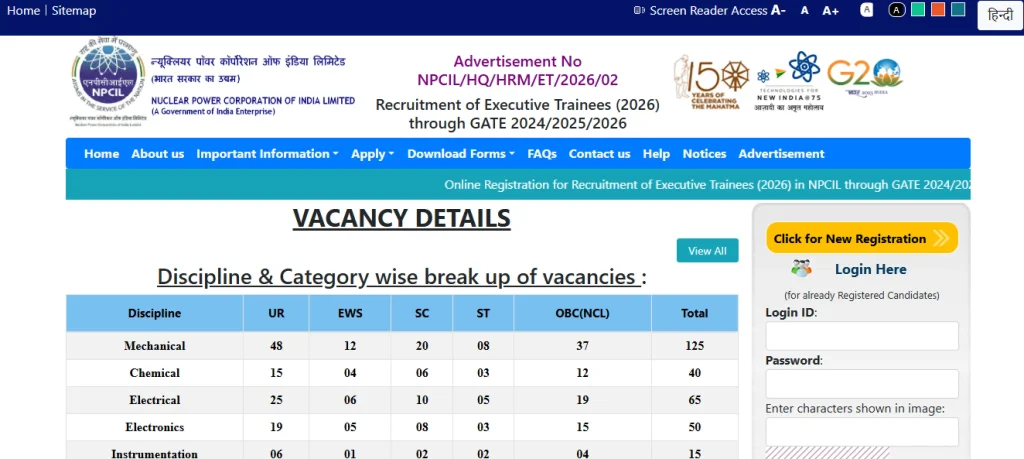
Task: Choose the teal color theme swatch
Action: click(958, 9)
